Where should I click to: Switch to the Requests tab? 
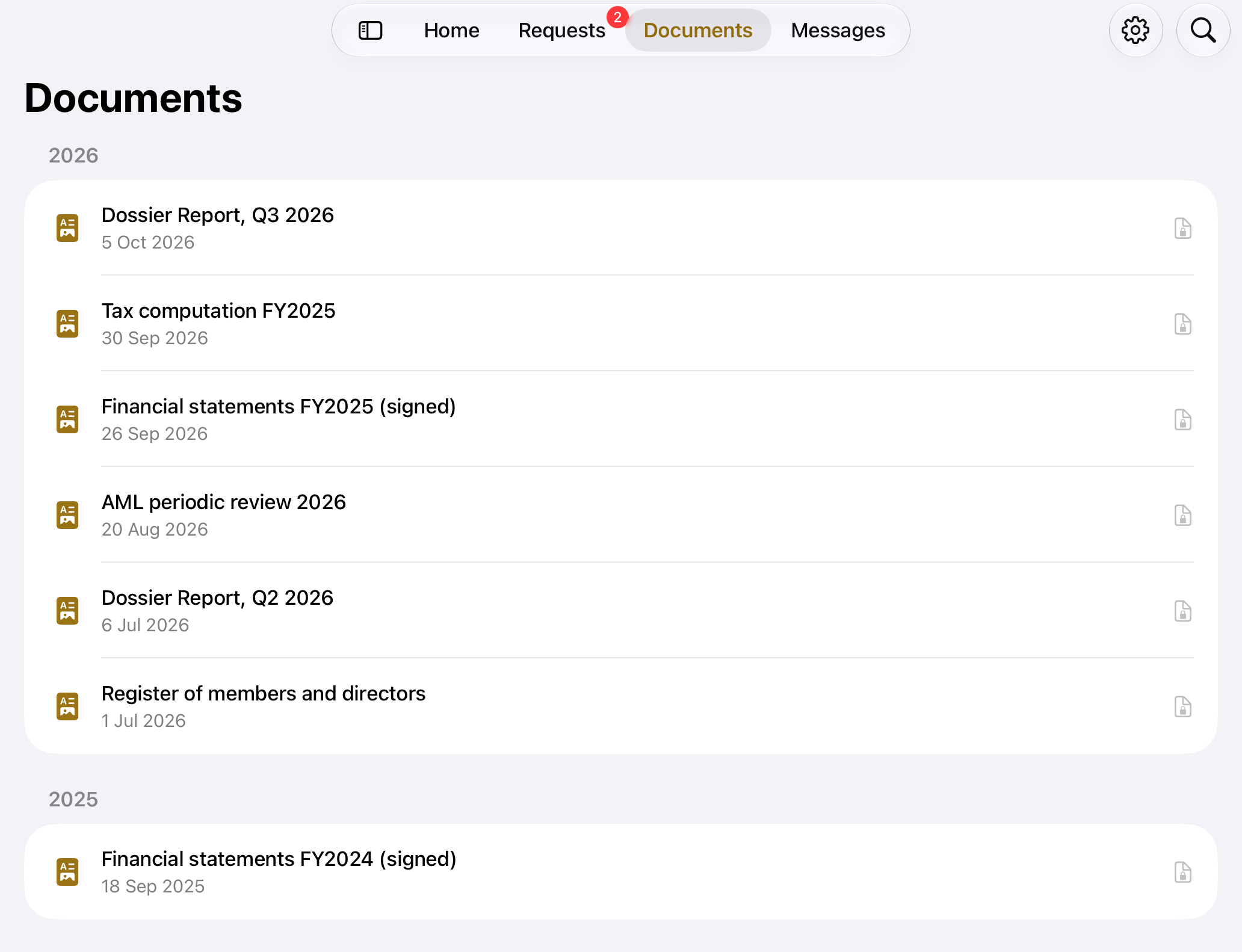(x=561, y=30)
